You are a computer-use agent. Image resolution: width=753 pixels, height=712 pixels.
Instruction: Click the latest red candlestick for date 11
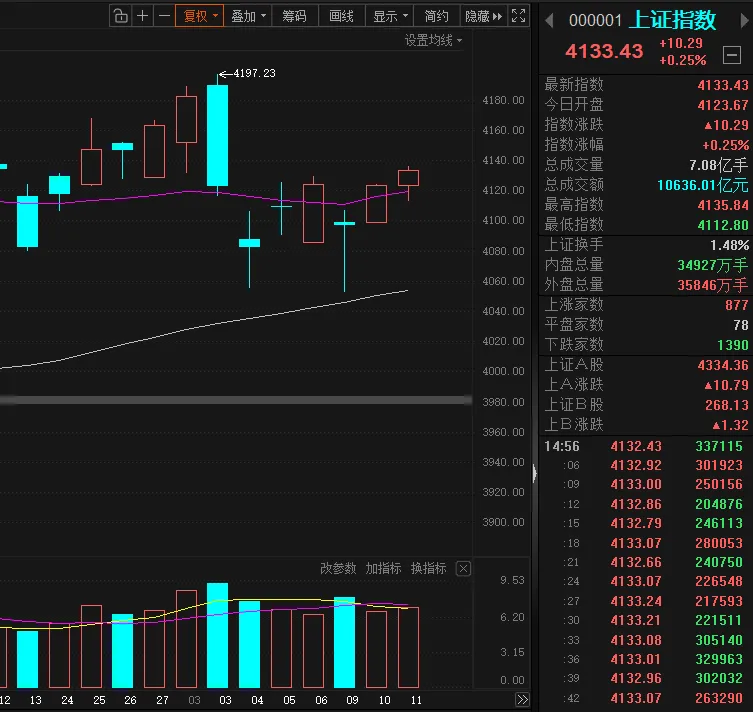408,178
